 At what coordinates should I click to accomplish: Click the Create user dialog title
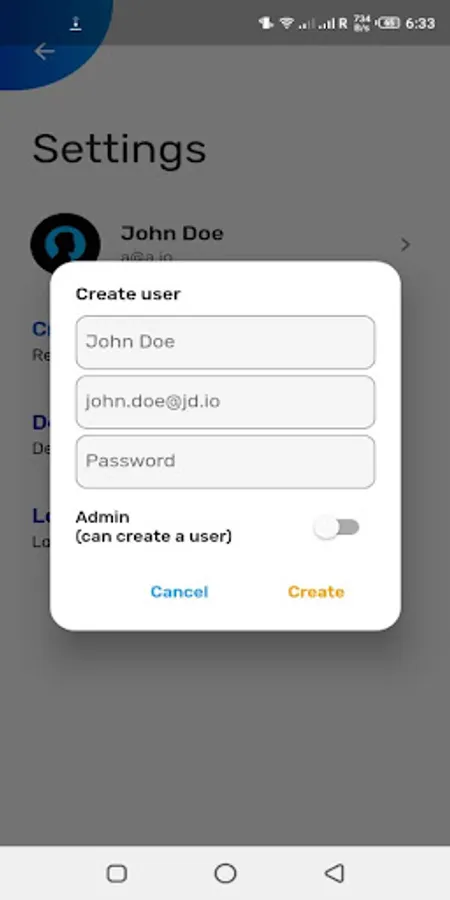click(x=128, y=294)
